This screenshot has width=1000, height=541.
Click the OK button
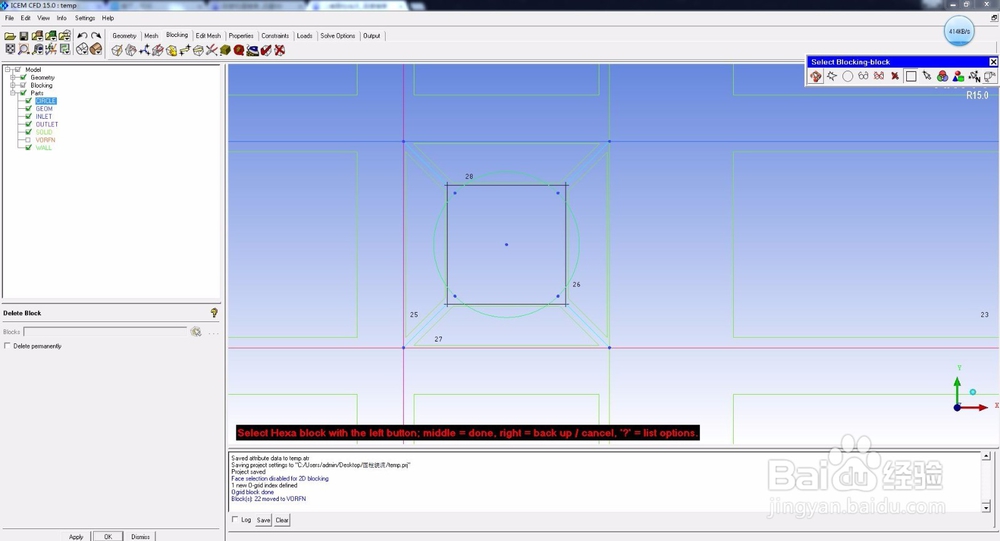(108, 537)
